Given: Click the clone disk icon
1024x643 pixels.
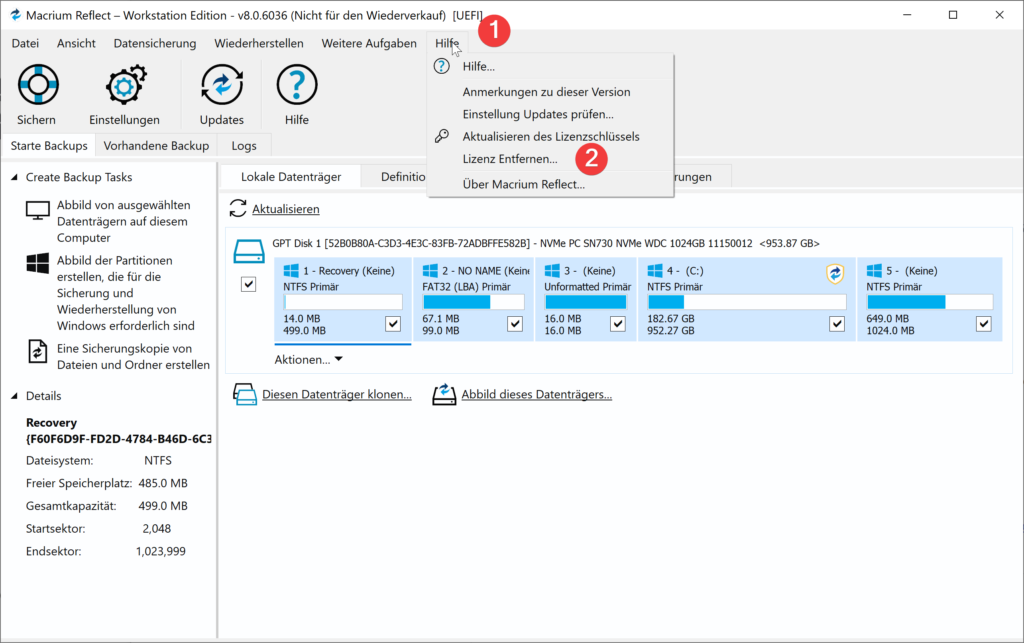Looking at the screenshot, I should pos(245,394).
